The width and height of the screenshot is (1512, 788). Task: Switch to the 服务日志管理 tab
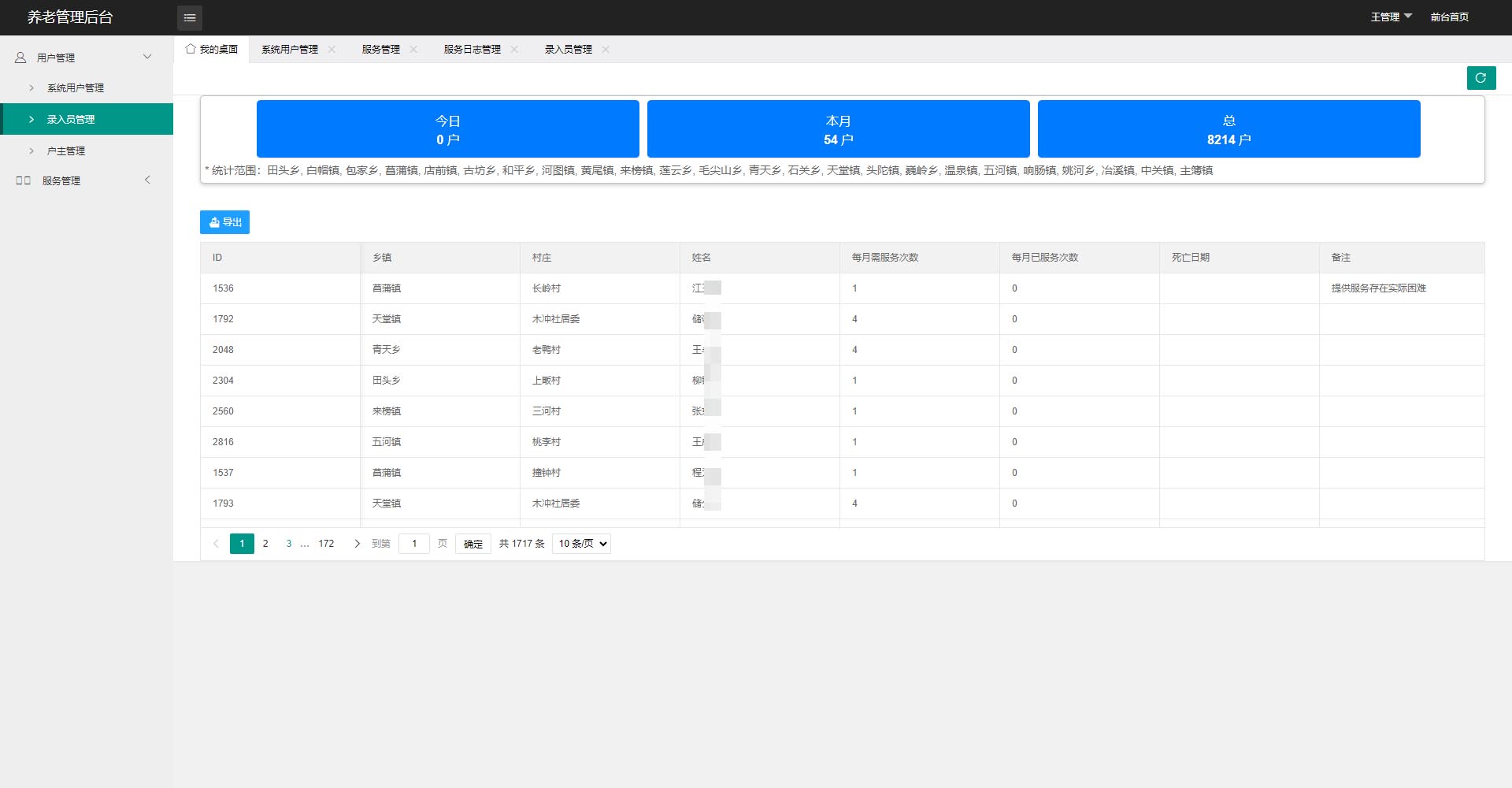pyautogui.click(x=472, y=49)
